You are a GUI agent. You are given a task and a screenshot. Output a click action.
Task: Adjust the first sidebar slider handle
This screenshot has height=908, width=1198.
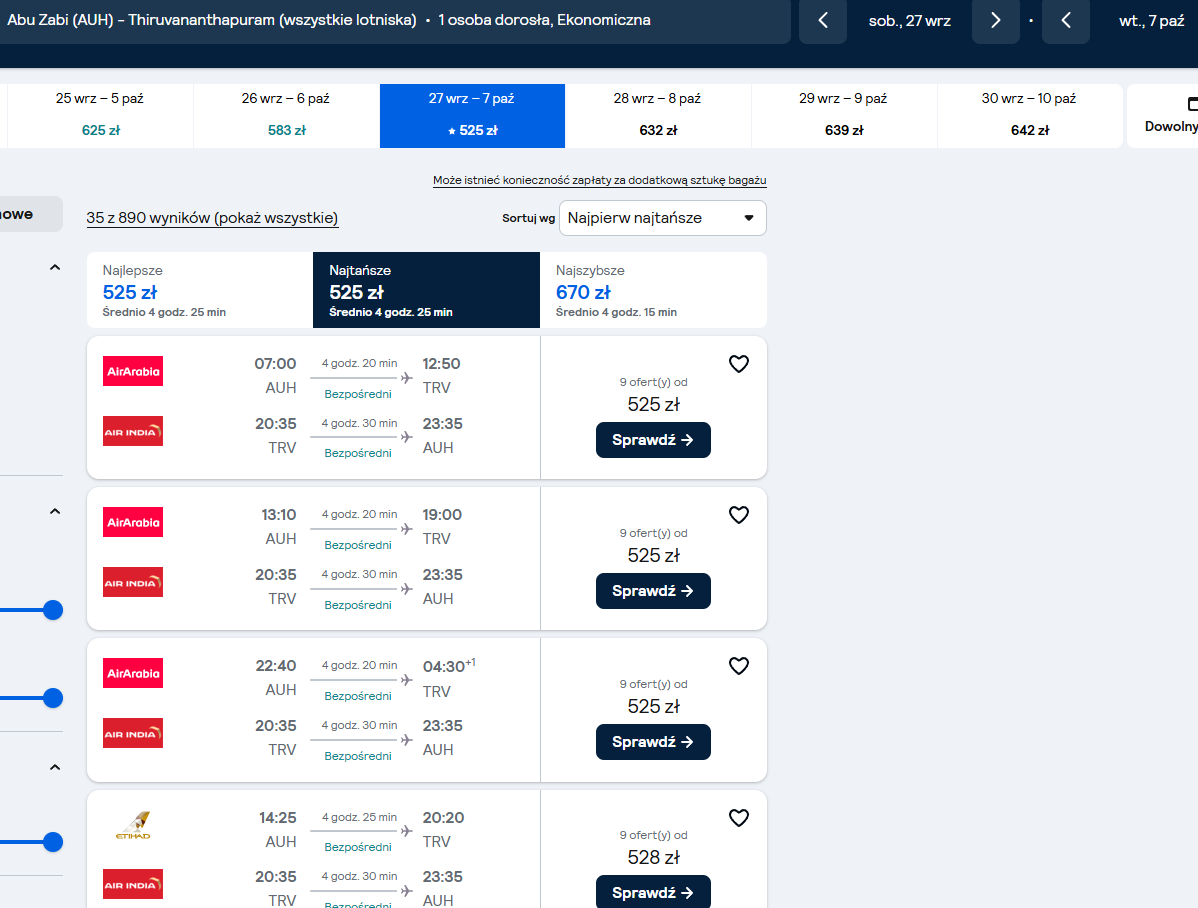[x=53, y=610]
